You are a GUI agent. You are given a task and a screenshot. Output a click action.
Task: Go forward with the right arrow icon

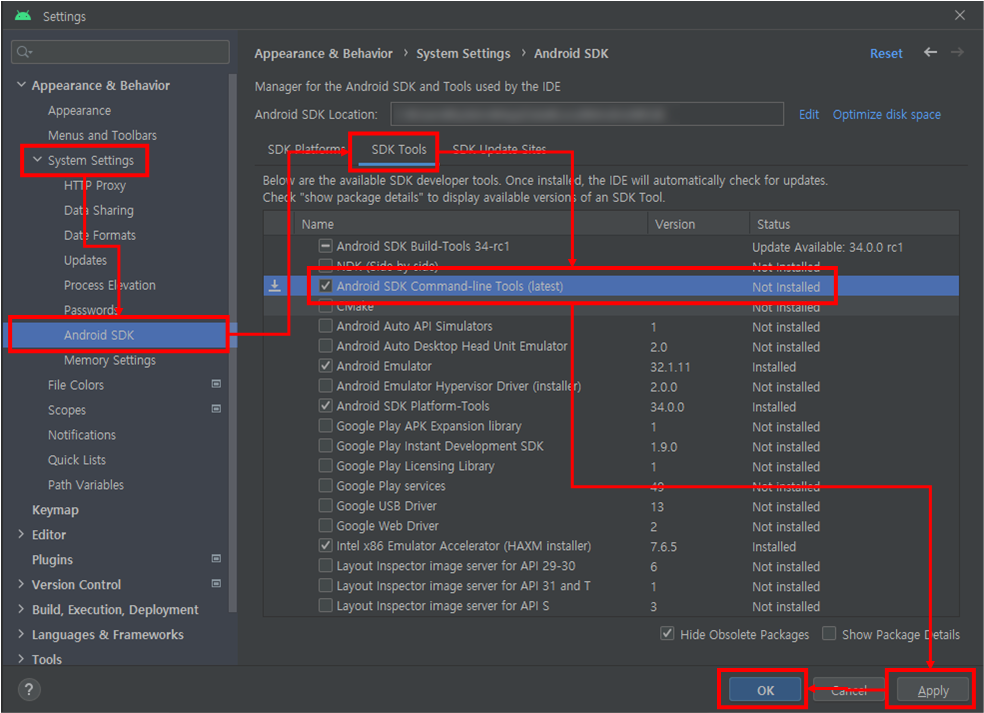[x=957, y=52]
